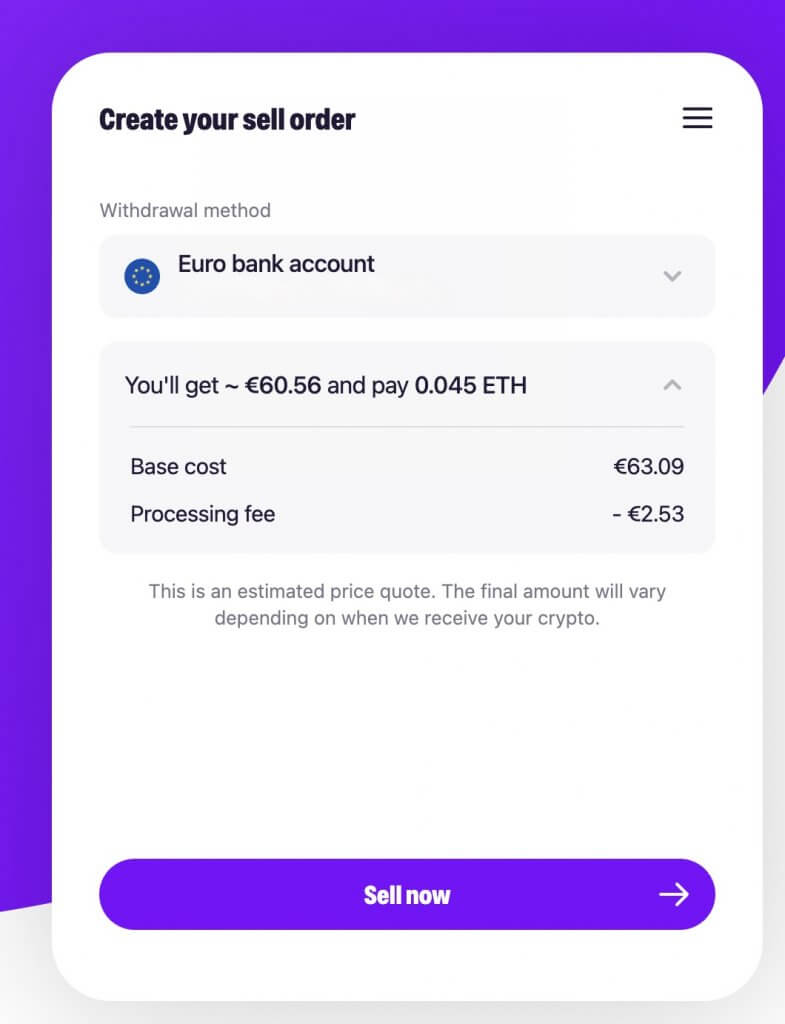Click the estimated price quote disclaimer text

tap(407, 605)
